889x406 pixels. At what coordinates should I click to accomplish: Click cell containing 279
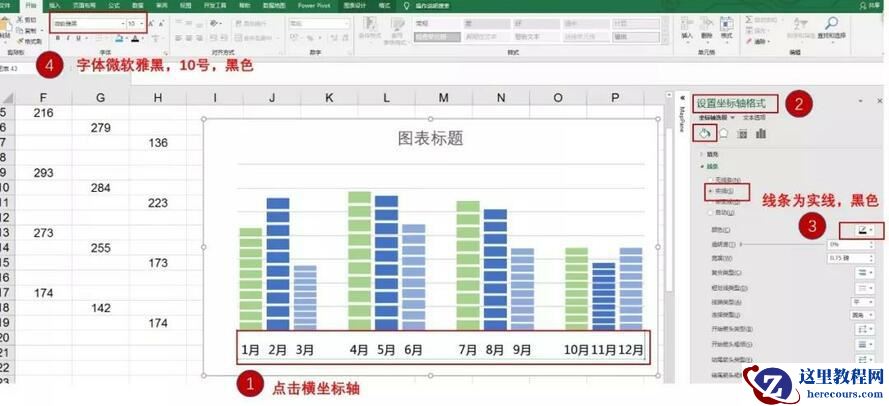click(100, 128)
